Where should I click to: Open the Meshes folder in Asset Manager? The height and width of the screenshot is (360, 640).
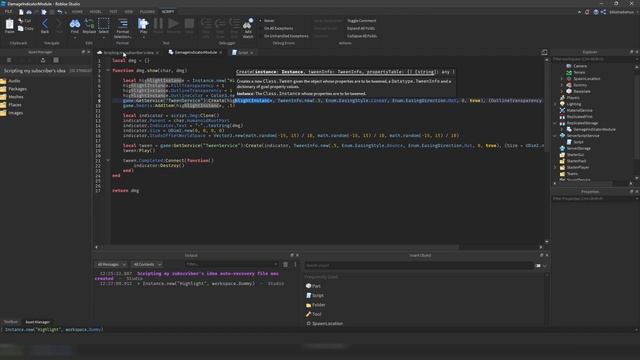[x=16, y=97]
